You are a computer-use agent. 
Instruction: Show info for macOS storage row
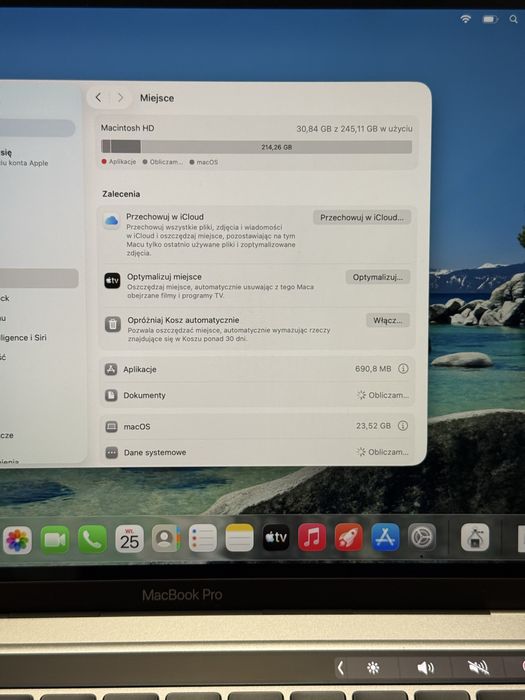click(x=403, y=426)
